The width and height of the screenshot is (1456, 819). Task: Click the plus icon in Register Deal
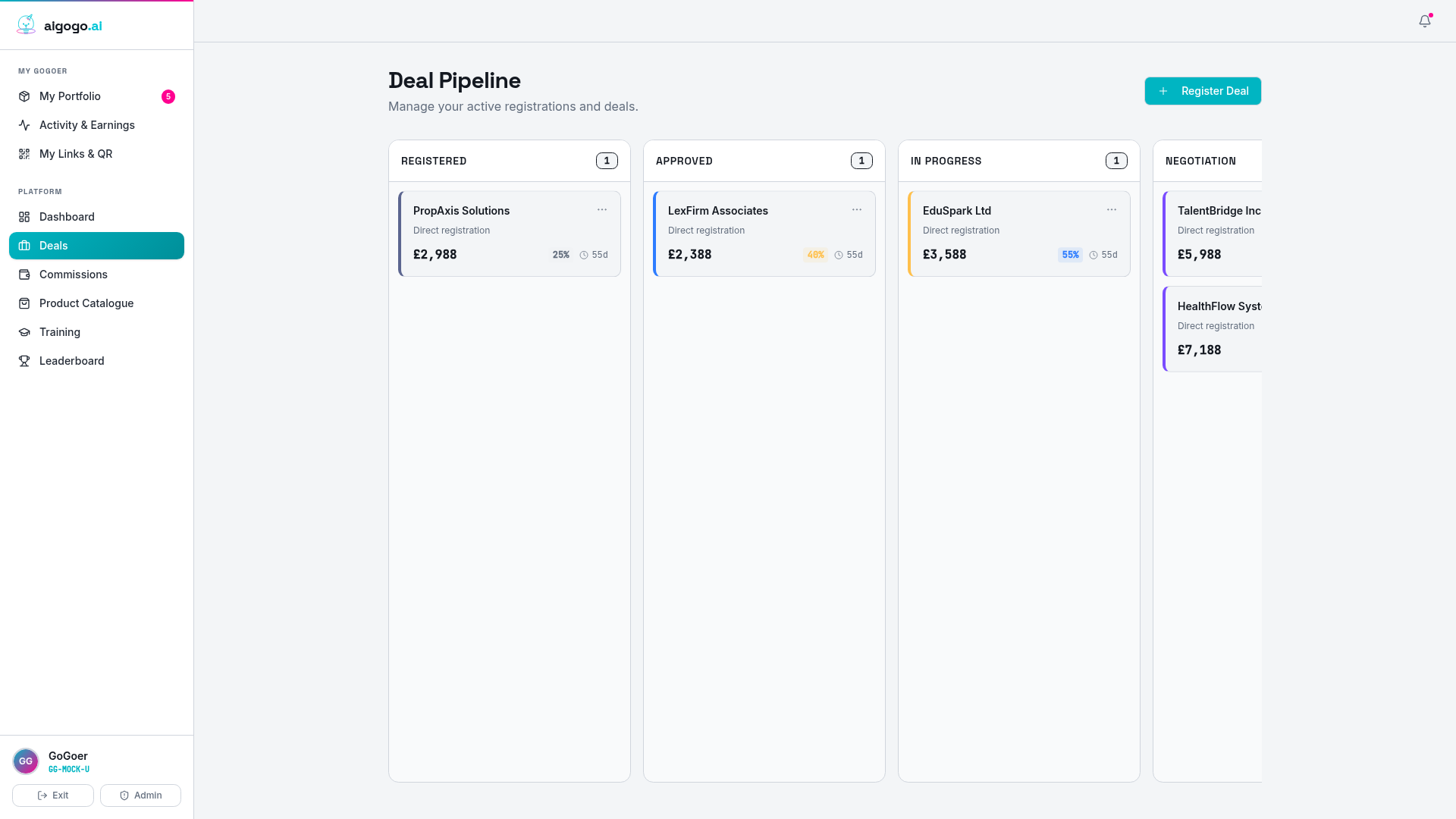(1163, 91)
